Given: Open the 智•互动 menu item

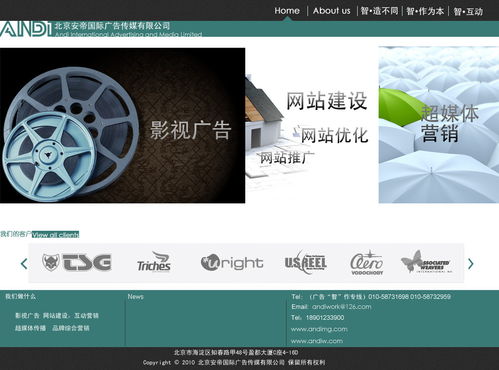Looking at the screenshot, I should click(468, 11).
